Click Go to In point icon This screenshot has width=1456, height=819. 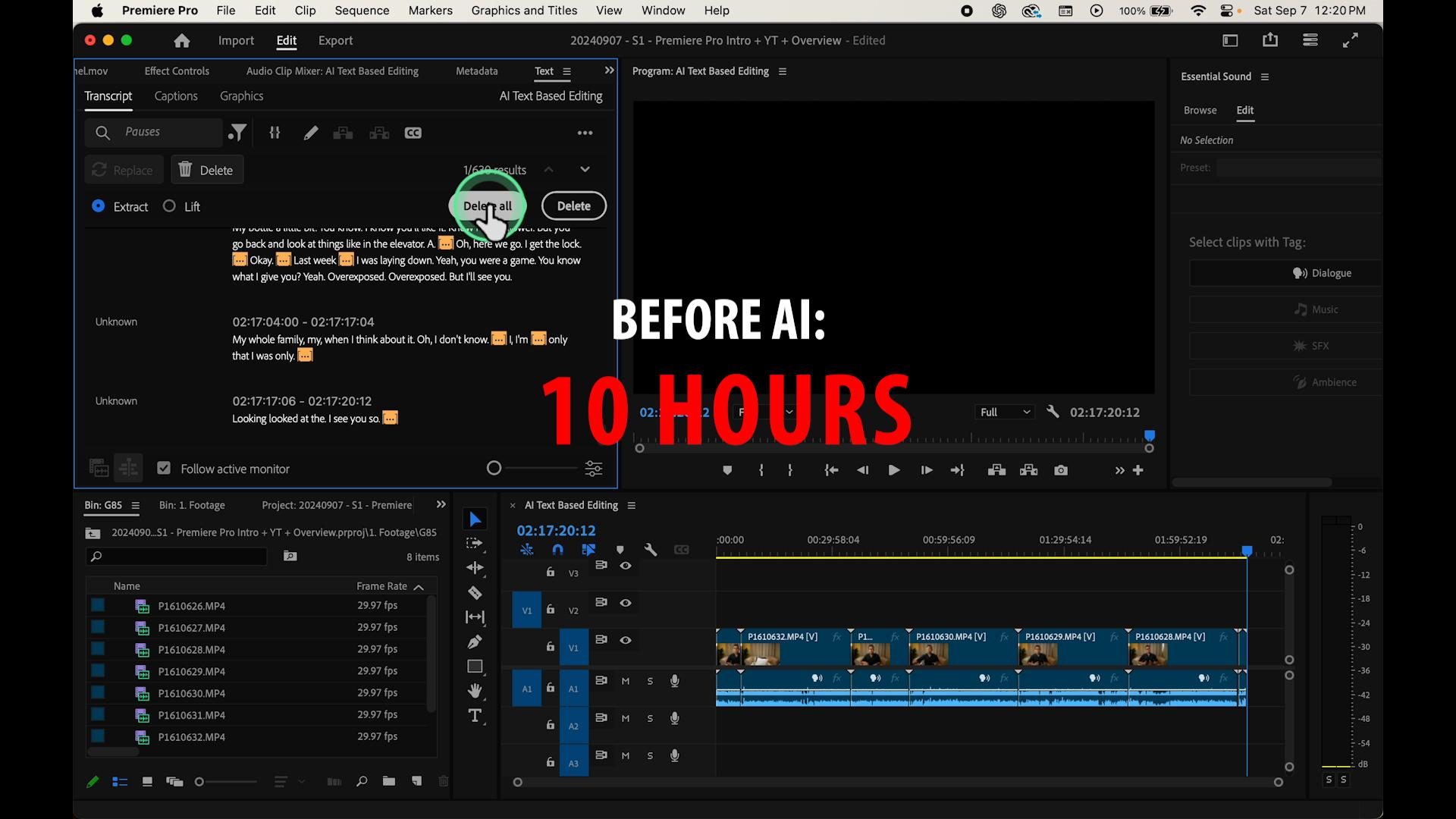831,470
